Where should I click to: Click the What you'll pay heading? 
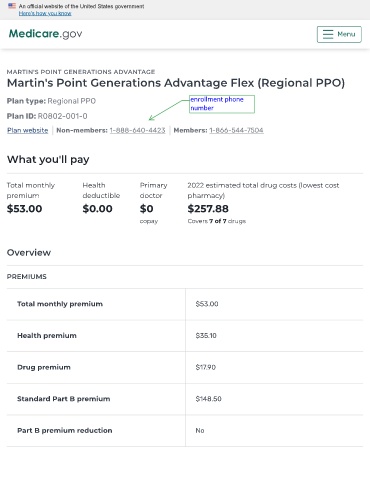48,159
